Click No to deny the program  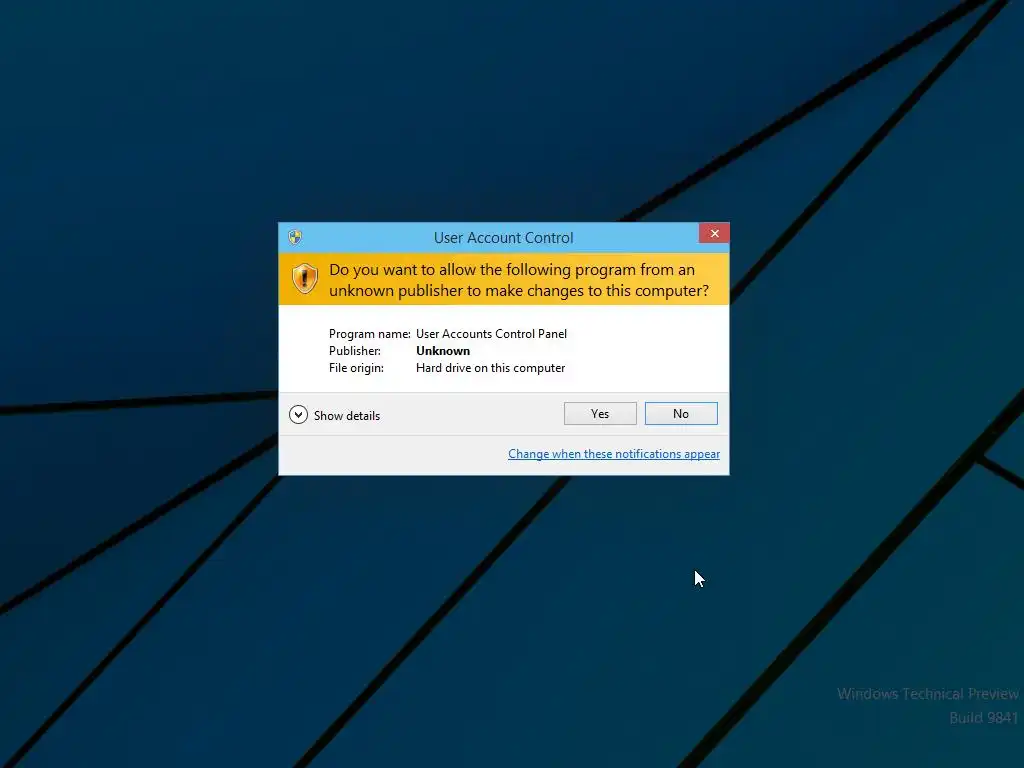(x=680, y=413)
